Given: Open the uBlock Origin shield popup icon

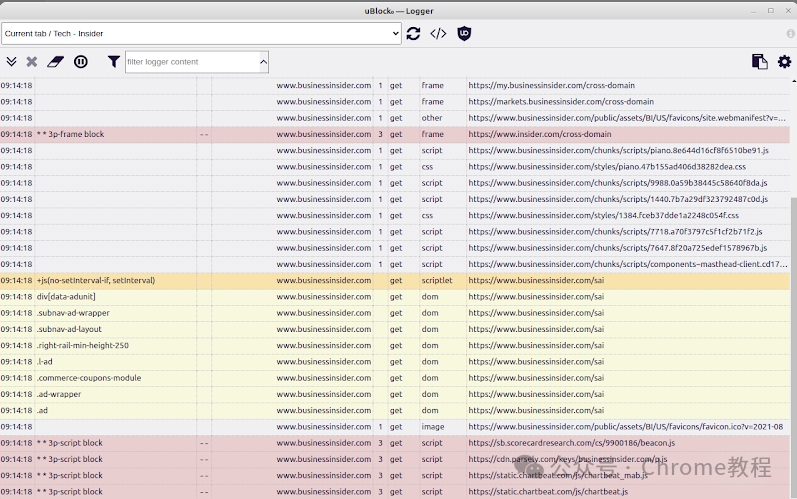Looking at the screenshot, I should (464, 34).
